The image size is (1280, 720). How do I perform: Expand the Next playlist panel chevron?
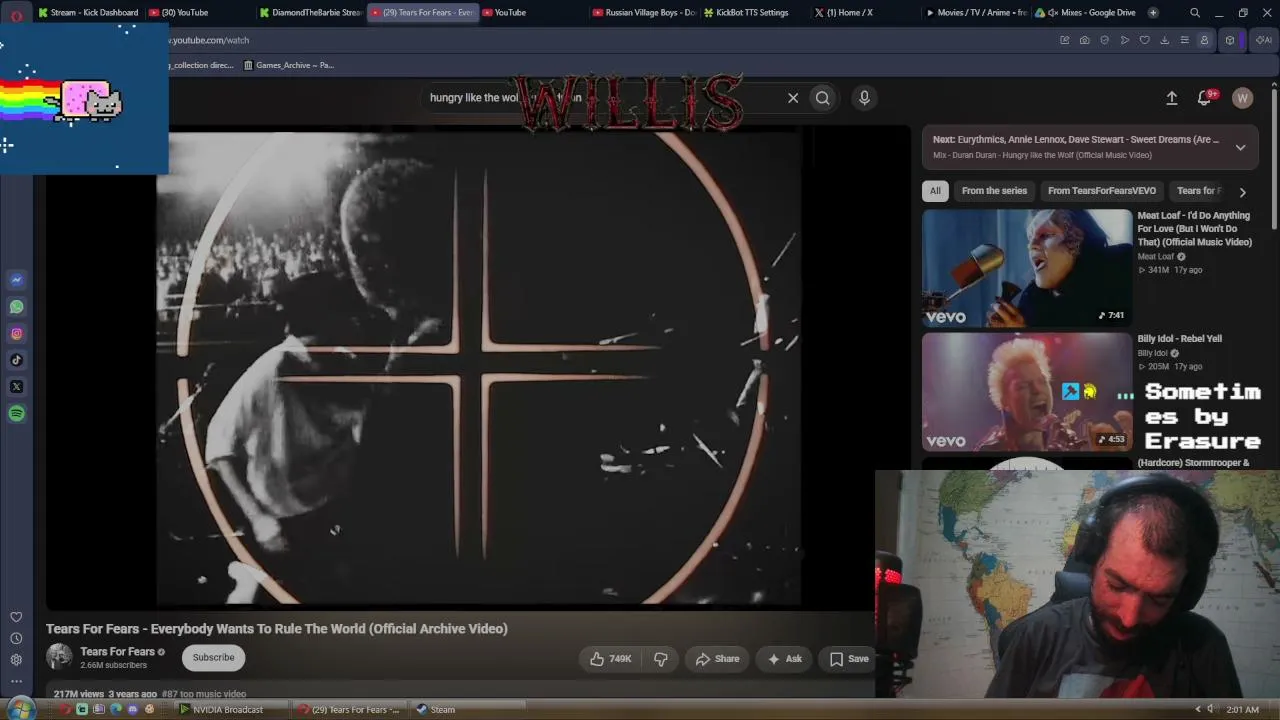pyautogui.click(x=1240, y=147)
